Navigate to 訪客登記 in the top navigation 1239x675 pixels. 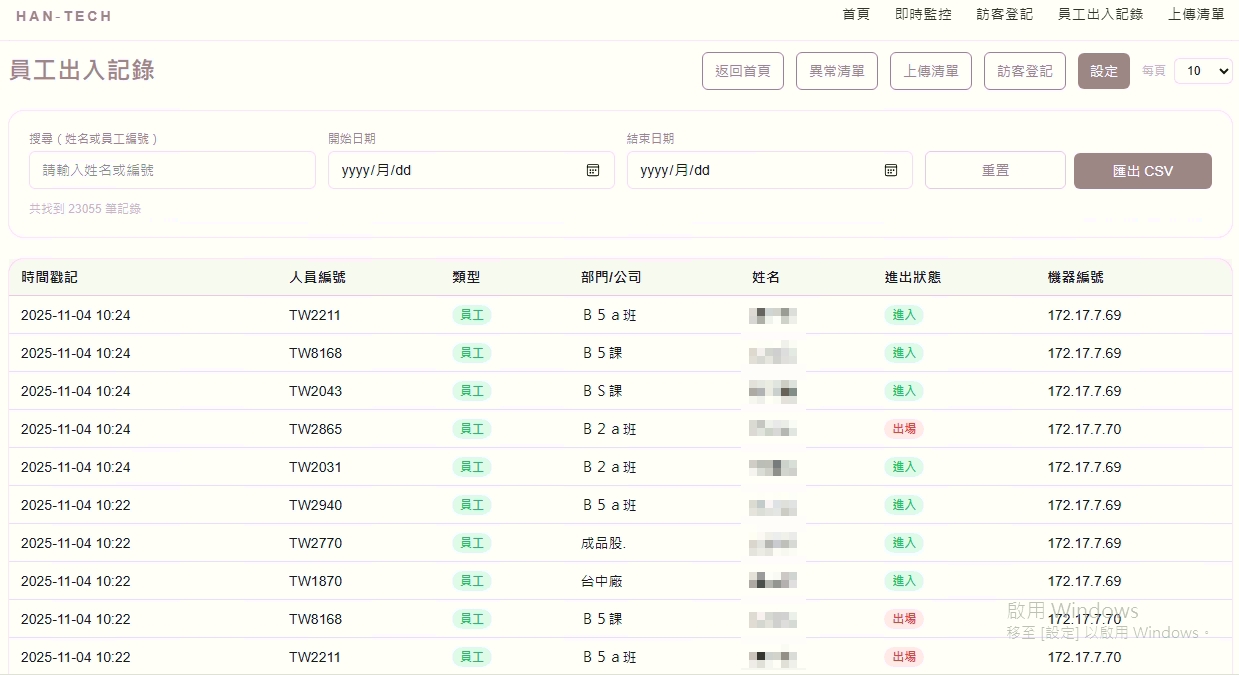click(x=1003, y=14)
